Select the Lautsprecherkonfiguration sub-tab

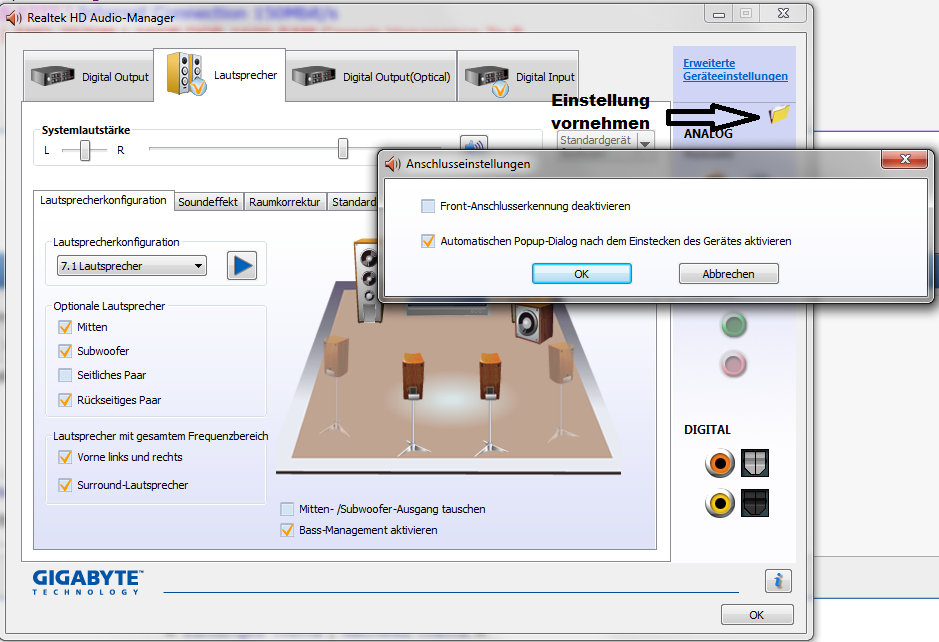click(104, 200)
